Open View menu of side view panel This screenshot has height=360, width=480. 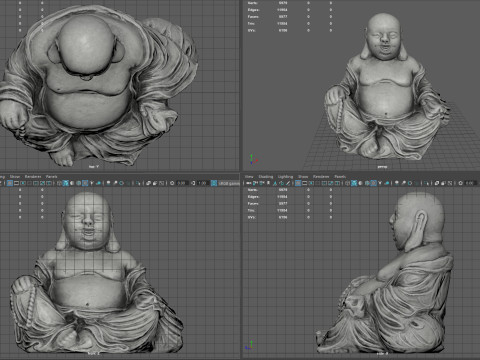[x=249, y=177]
